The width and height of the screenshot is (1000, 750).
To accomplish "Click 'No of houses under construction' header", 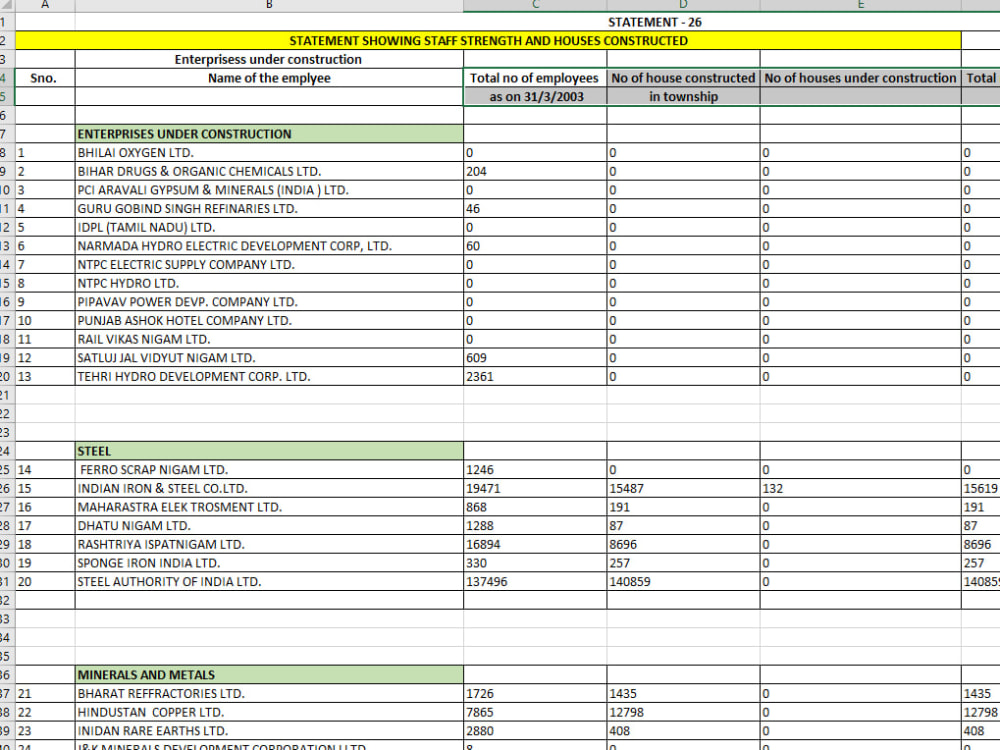I will (860, 78).
